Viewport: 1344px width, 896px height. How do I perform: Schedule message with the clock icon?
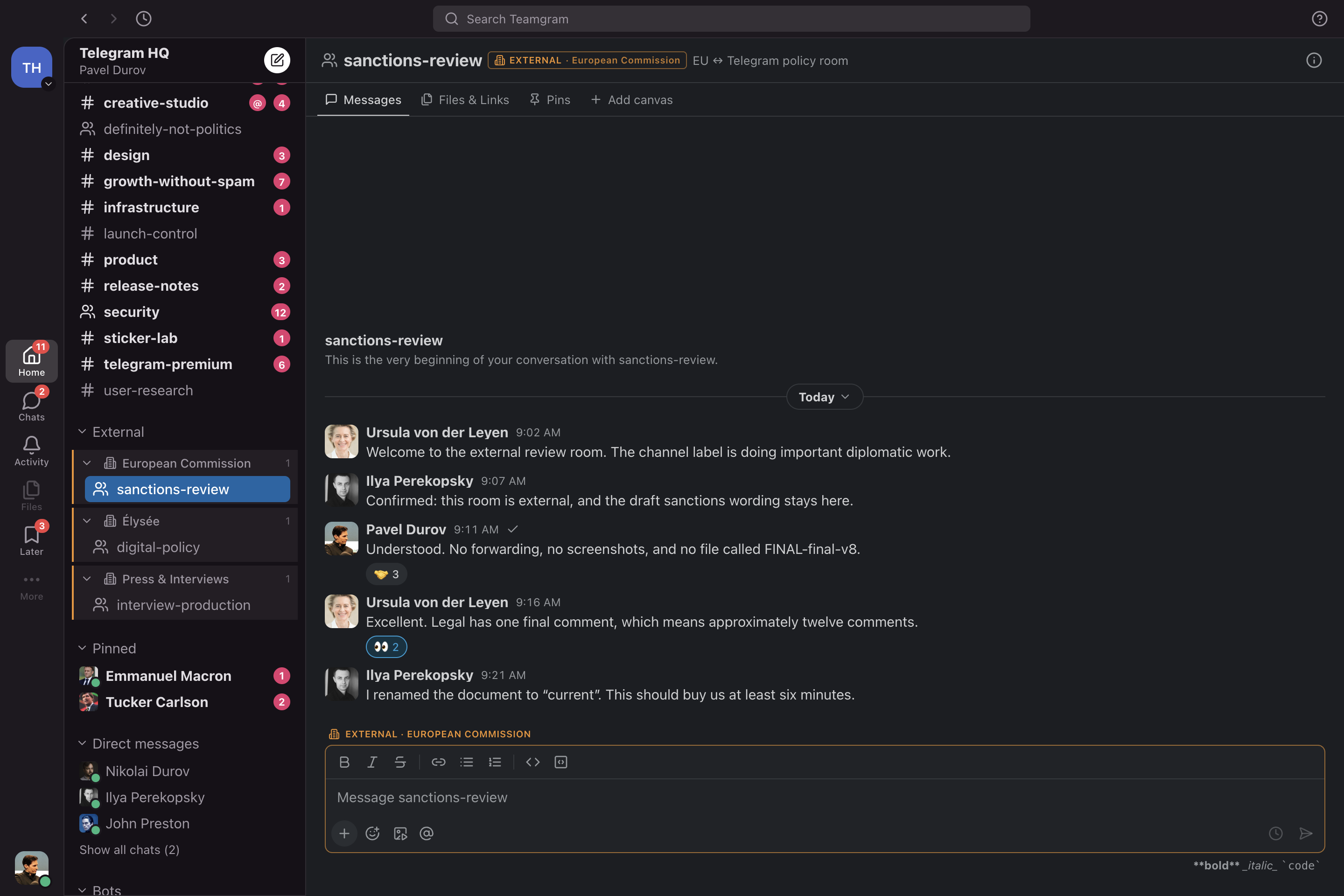point(1275,833)
